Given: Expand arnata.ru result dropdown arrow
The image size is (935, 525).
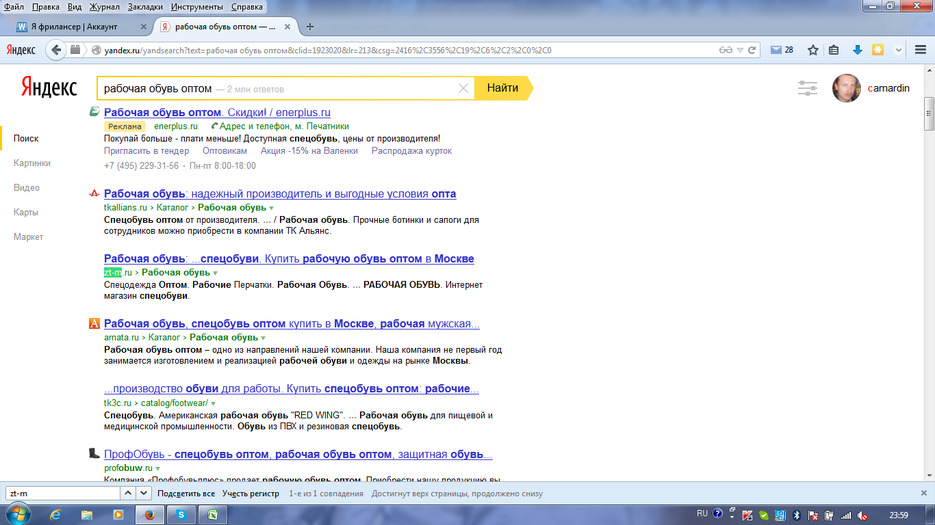Looking at the screenshot, I should 263,338.
